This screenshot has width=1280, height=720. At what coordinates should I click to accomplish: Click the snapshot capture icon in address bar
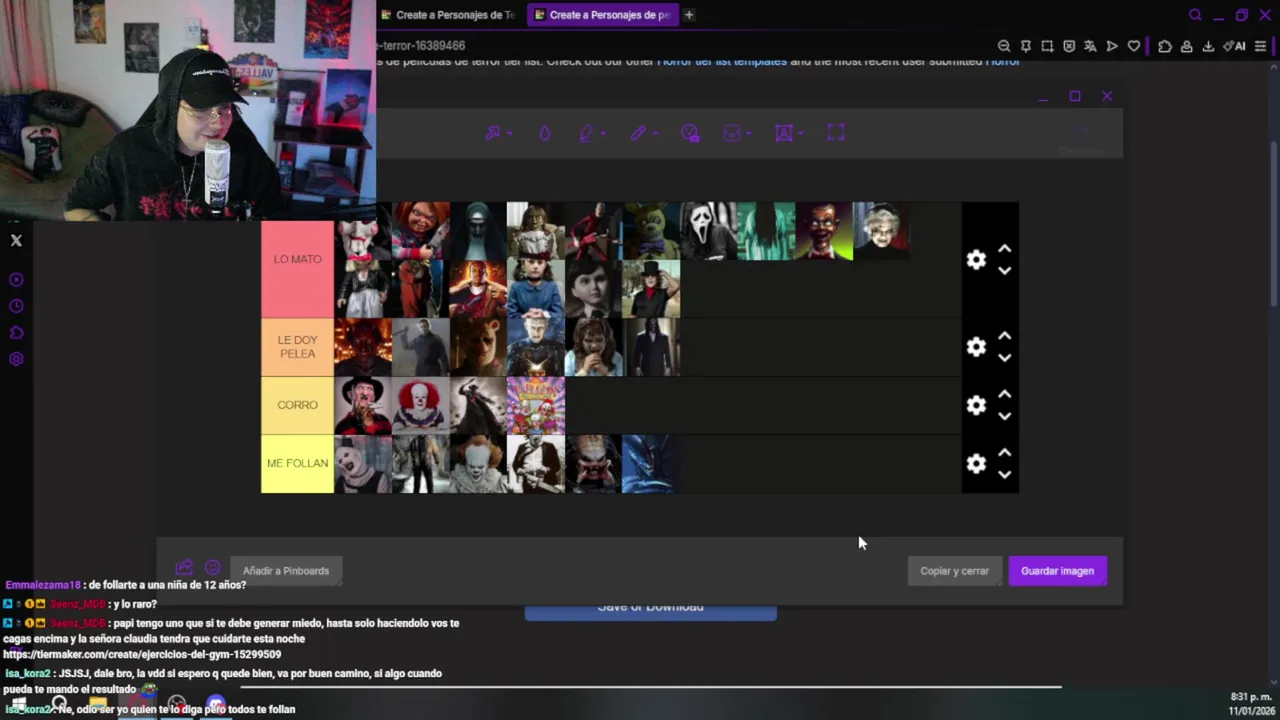[1047, 46]
